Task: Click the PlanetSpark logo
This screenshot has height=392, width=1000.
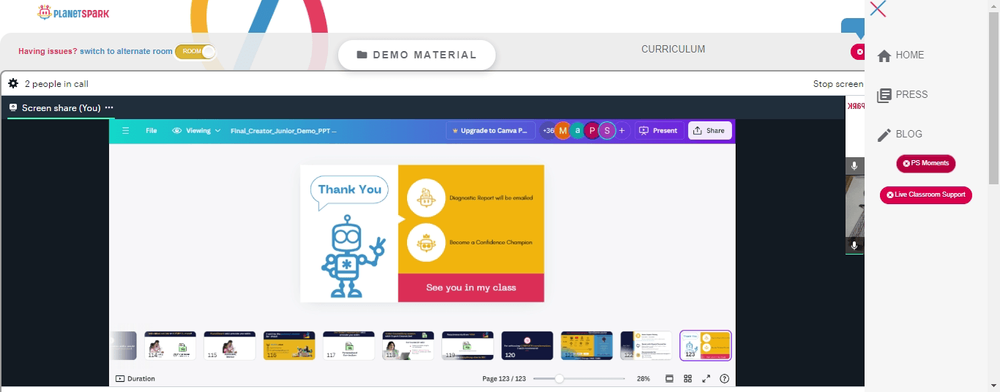Action: 73,12
